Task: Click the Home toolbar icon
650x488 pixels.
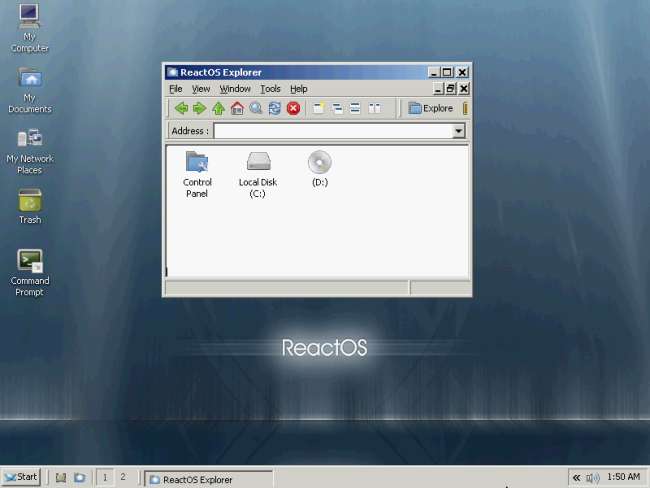Action: click(238, 109)
